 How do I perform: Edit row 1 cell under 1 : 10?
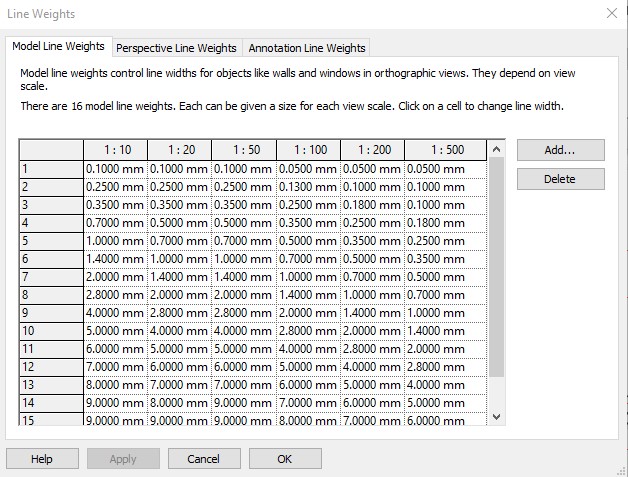(116, 169)
